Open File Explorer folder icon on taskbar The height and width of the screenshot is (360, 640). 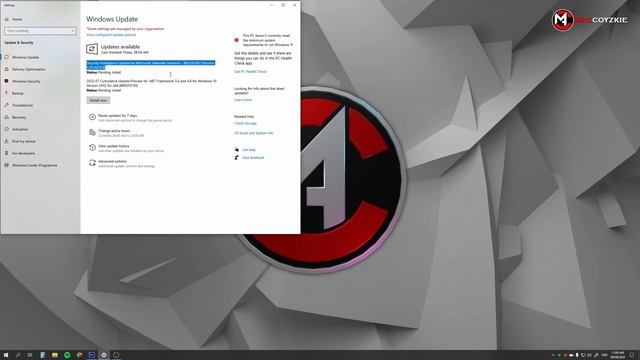click(x=55, y=355)
